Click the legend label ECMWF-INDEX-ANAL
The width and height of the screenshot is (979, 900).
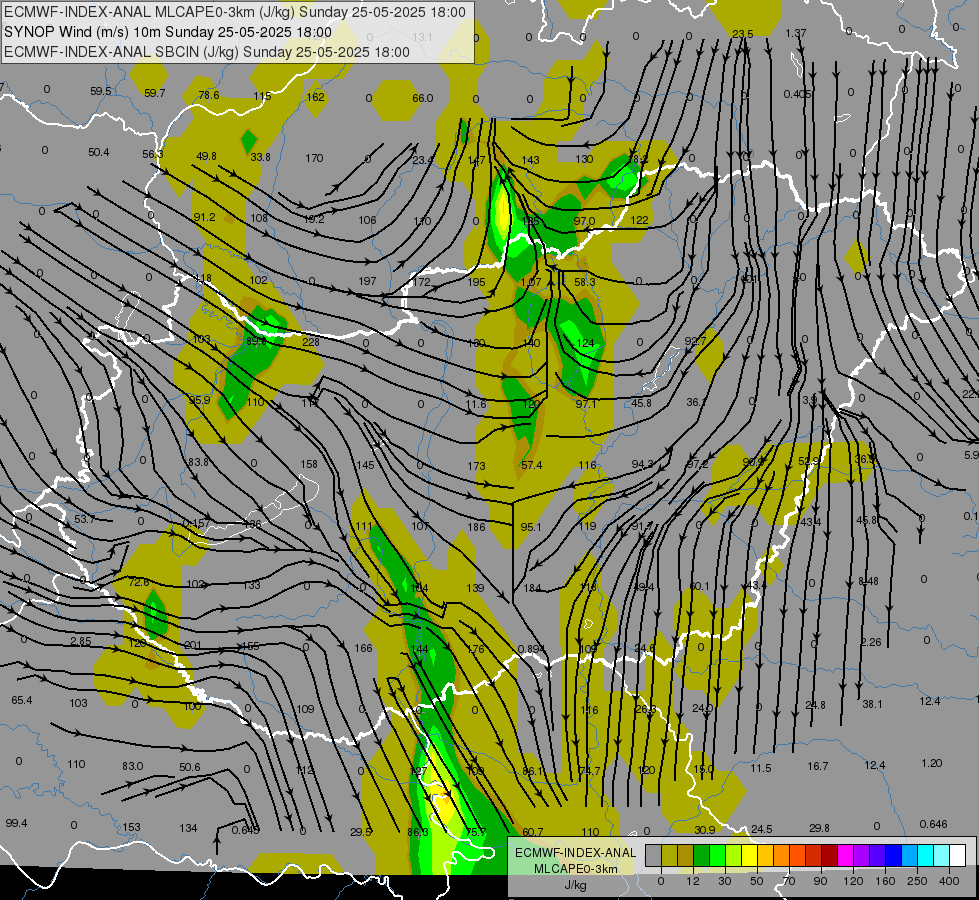click(x=575, y=853)
